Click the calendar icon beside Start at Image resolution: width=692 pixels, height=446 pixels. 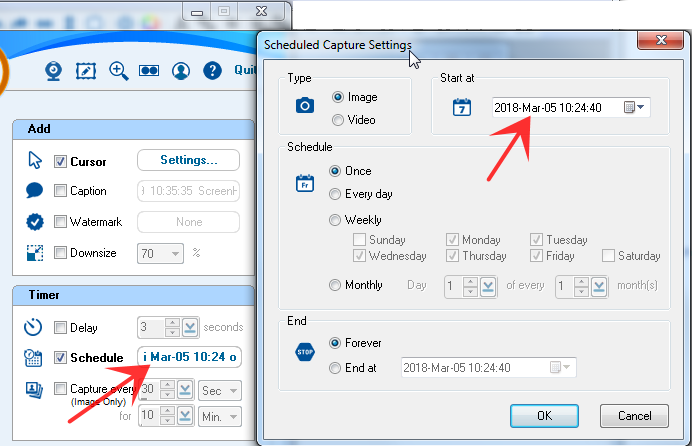click(x=461, y=107)
